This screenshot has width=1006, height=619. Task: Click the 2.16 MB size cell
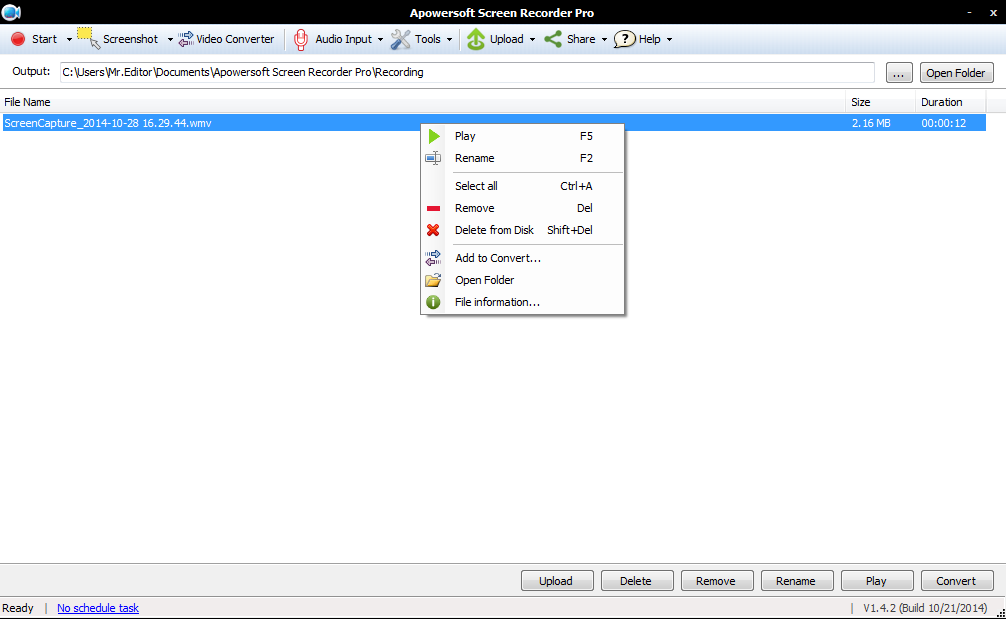pos(871,123)
